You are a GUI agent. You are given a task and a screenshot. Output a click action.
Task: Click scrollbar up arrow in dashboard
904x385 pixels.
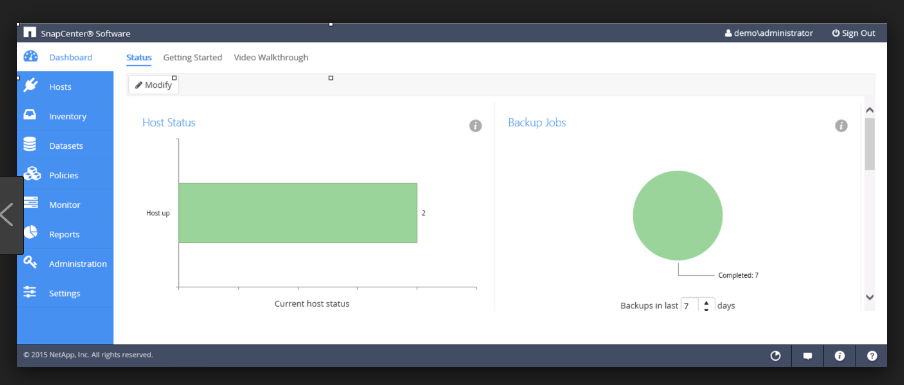[x=870, y=110]
